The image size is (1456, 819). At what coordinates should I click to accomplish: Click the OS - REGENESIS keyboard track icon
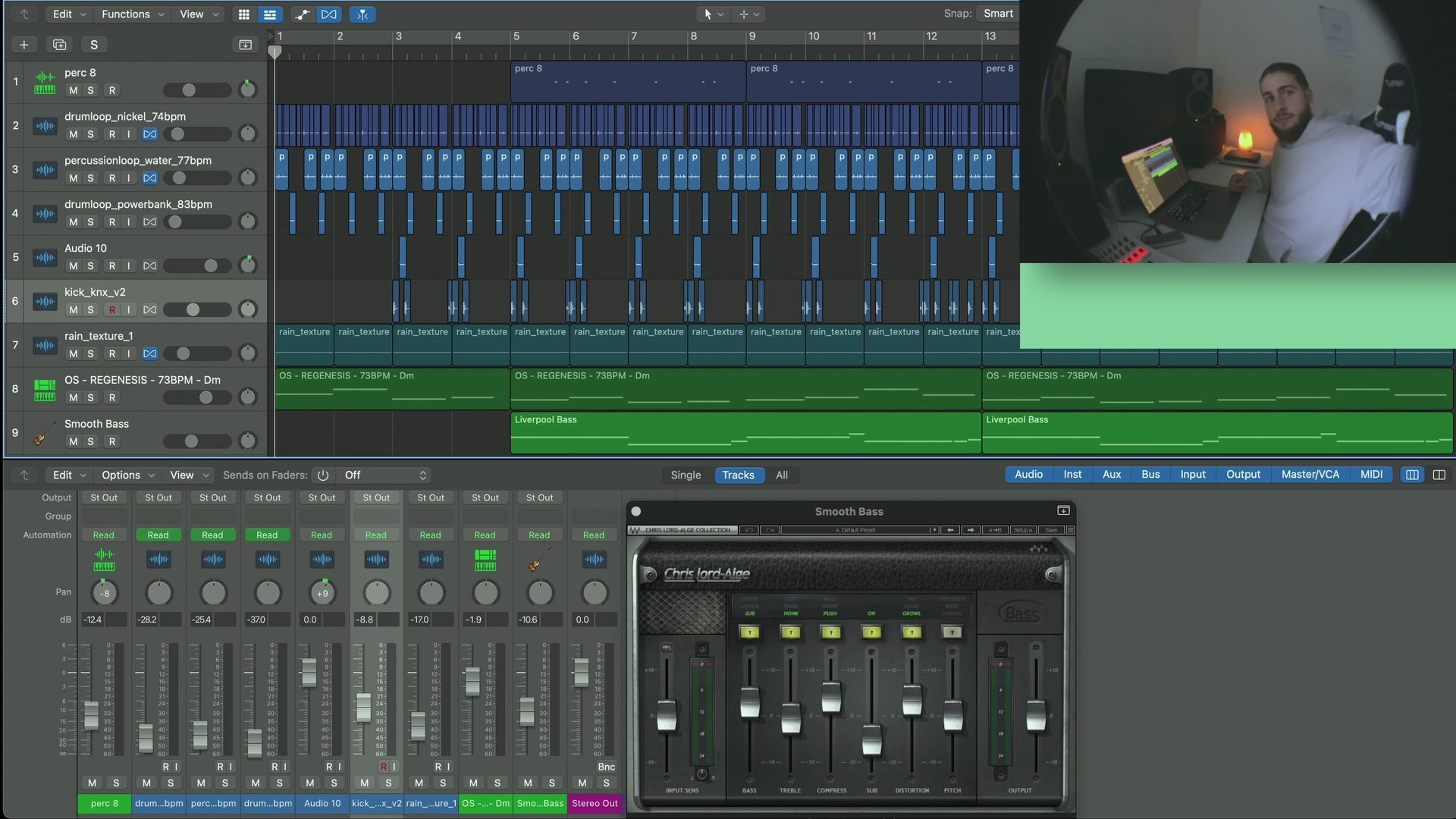(x=45, y=390)
